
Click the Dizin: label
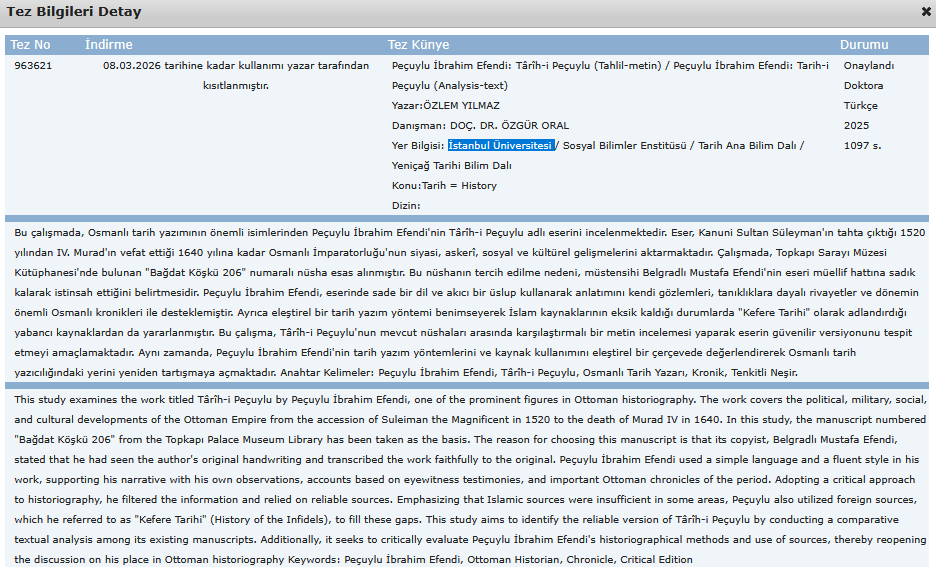(x=406, y=206)
